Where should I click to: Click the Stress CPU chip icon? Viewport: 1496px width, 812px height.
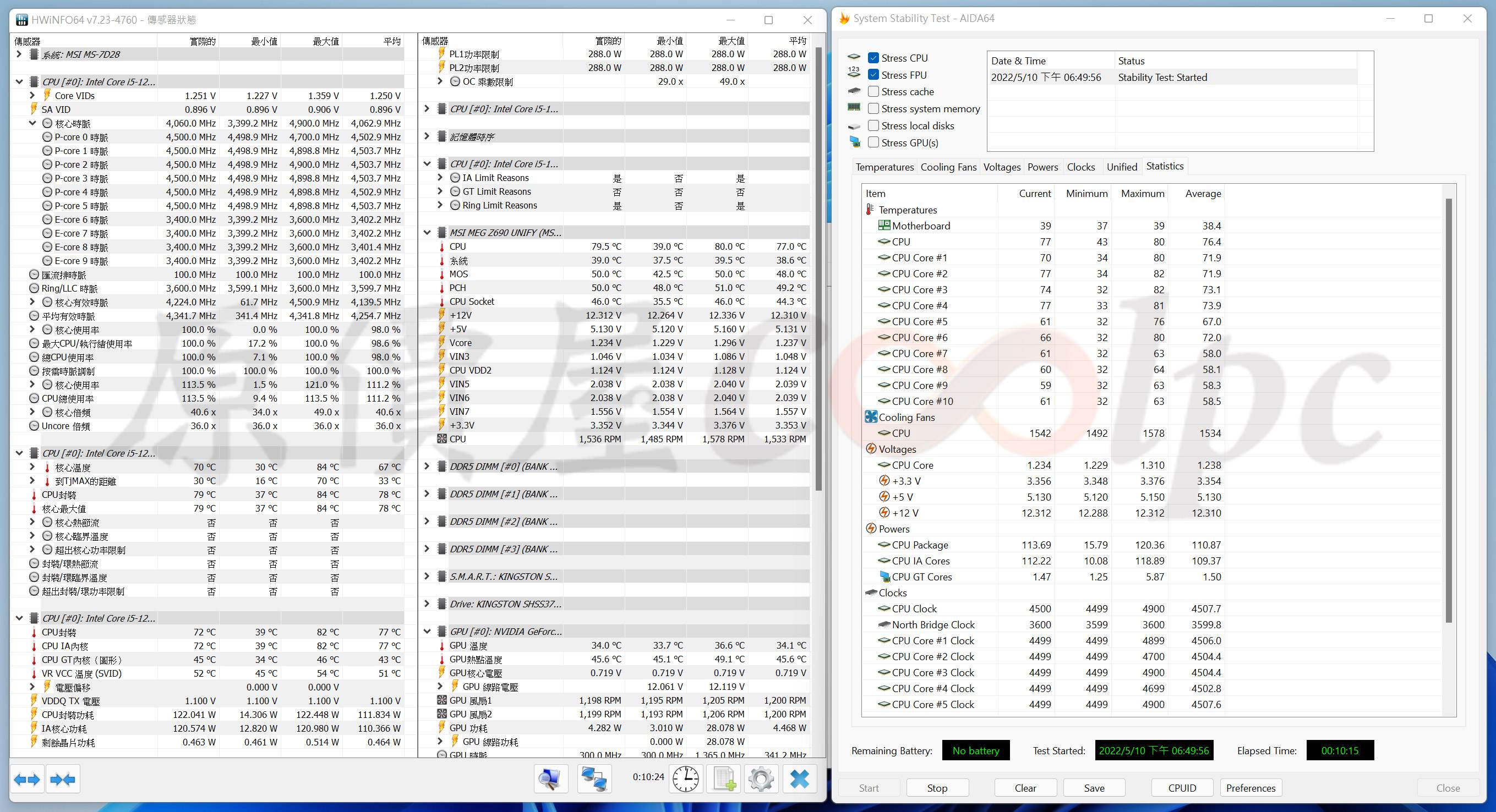(854, 57)
